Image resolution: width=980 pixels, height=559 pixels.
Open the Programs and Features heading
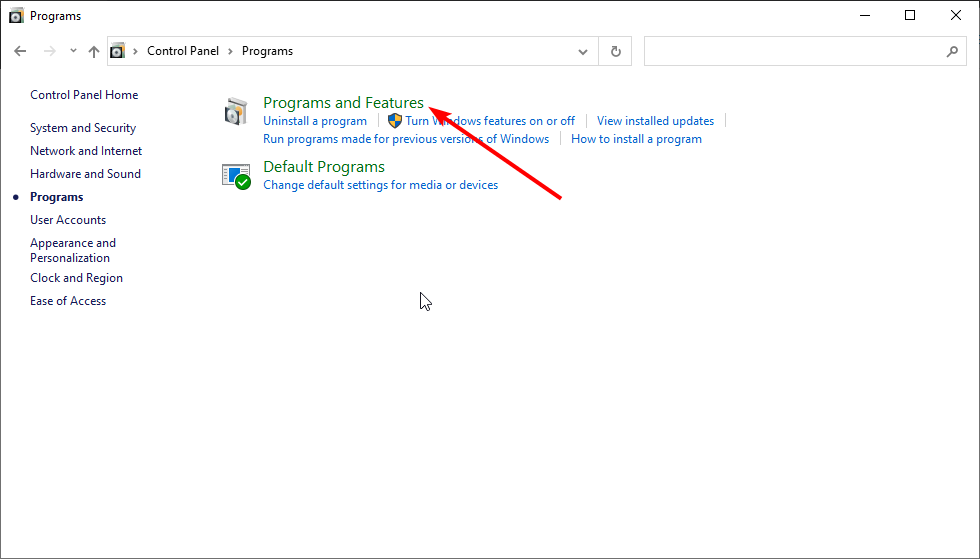[343, 103]
